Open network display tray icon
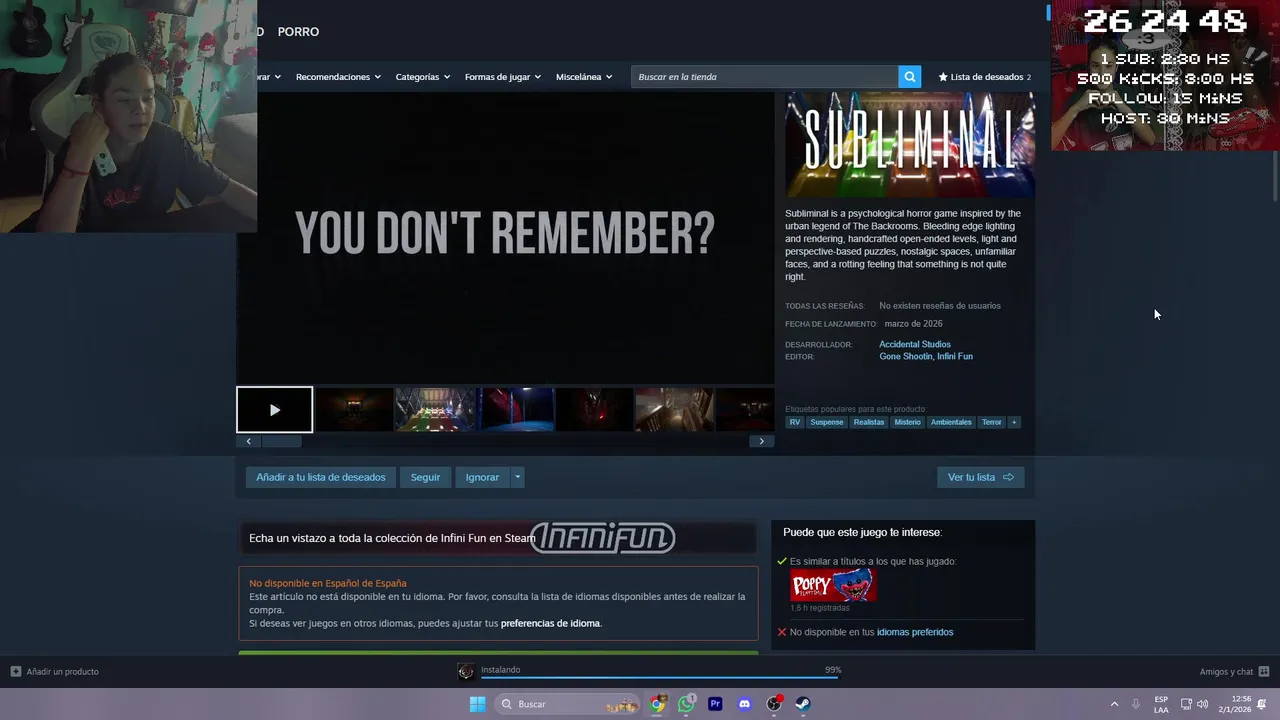This screenshot has width=1280, height=720. (x=1186, y=704)
